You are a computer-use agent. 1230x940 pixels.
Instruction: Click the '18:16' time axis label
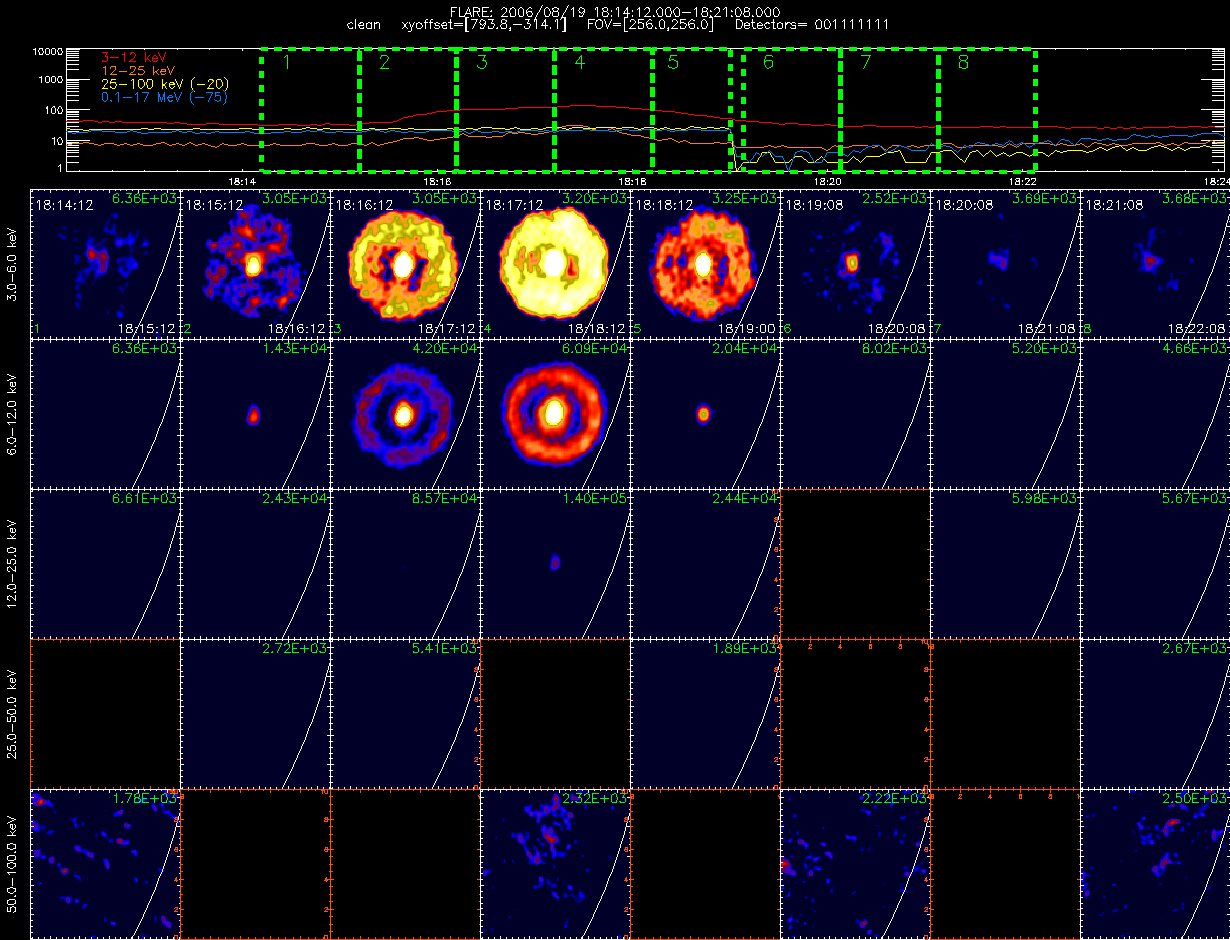pyautogui.click(x=438, y=182)
